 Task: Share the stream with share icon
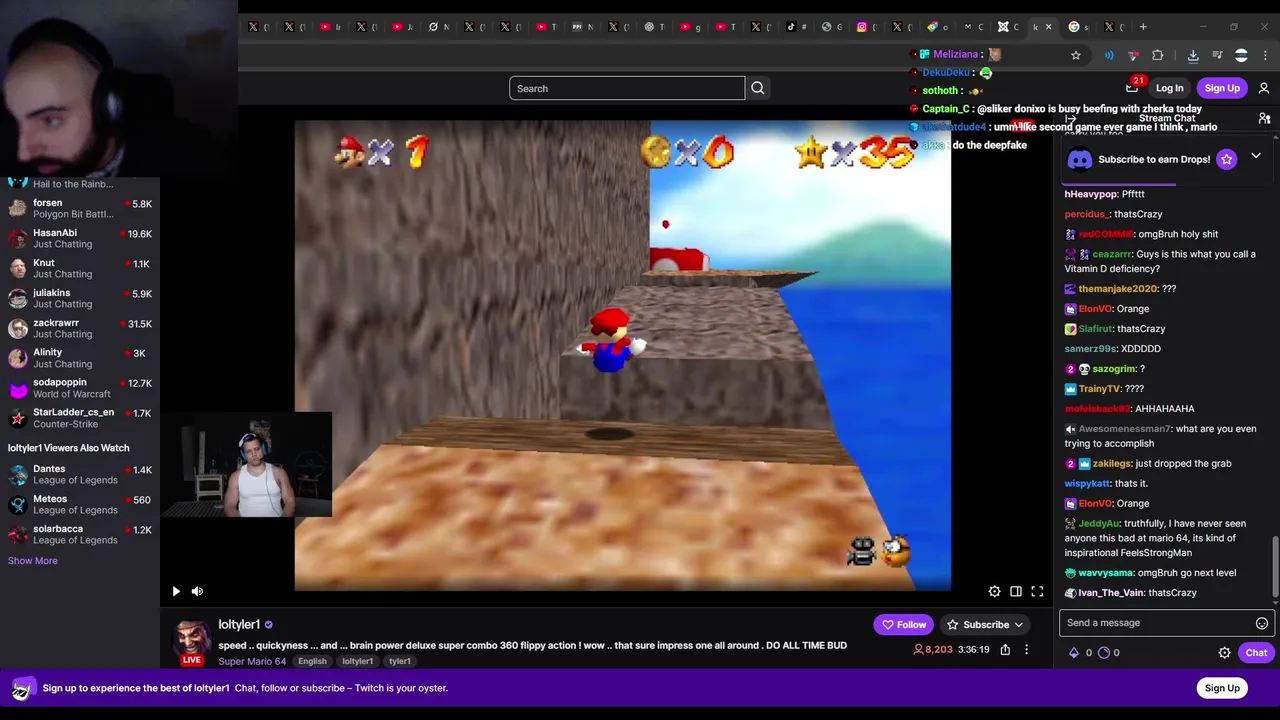(1005, 650)
